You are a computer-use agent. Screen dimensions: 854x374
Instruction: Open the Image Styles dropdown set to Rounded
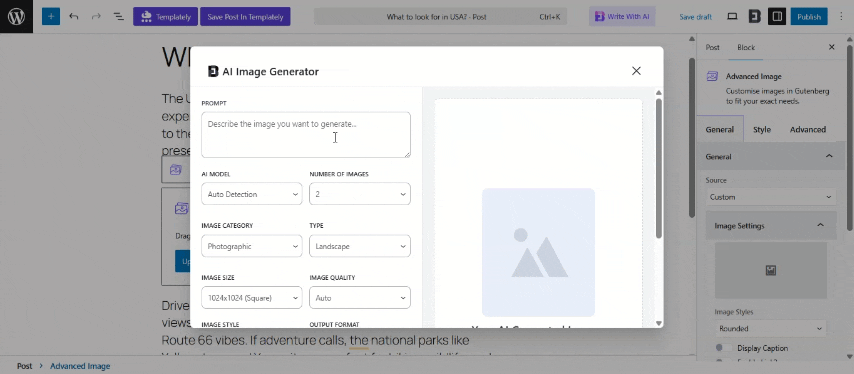(x=771, y=328)
